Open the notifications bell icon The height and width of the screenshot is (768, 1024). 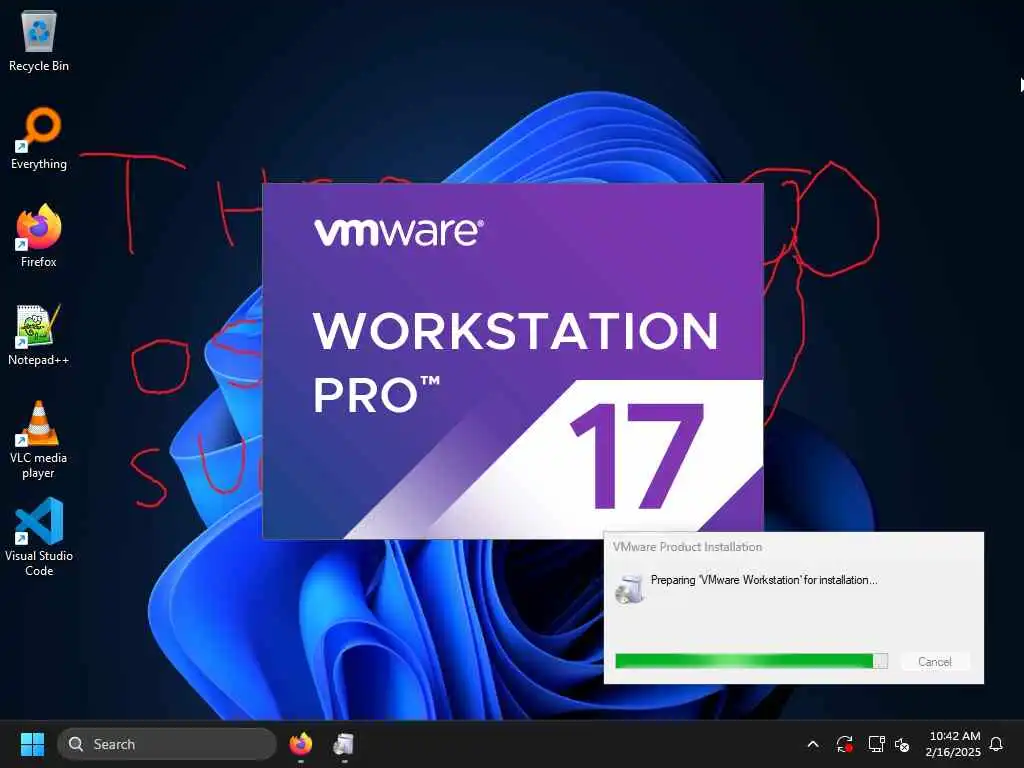pyautogui.click(x=996, y=744)
